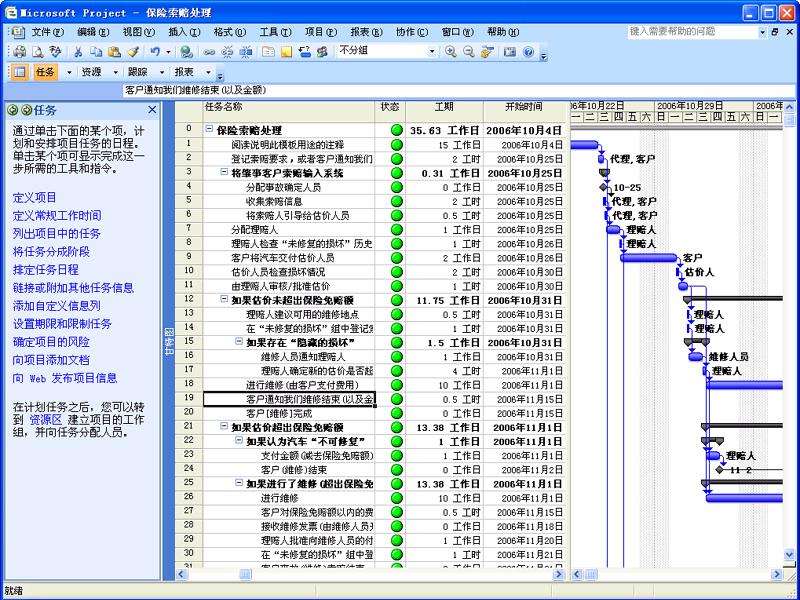The width and height of the screenshot is (800, 600).
Task: Collapse the 如果存在“隐藏的损坏” group
Action: (239, 341)
